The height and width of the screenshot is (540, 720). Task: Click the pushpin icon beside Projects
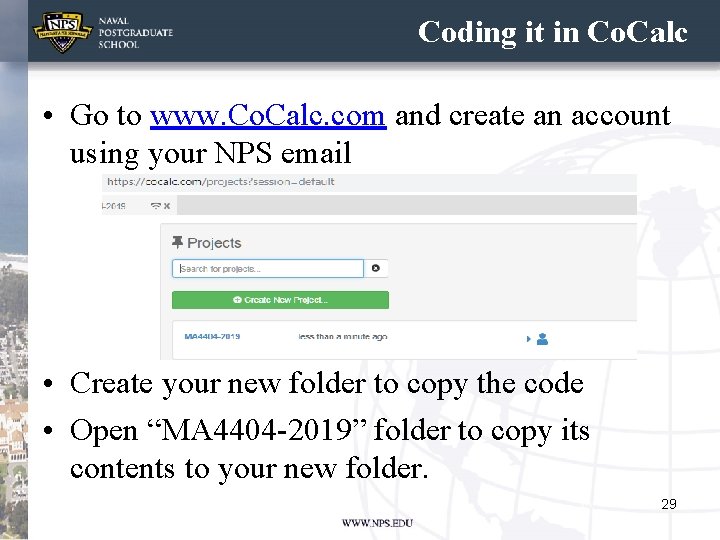[x=177, y=242]
